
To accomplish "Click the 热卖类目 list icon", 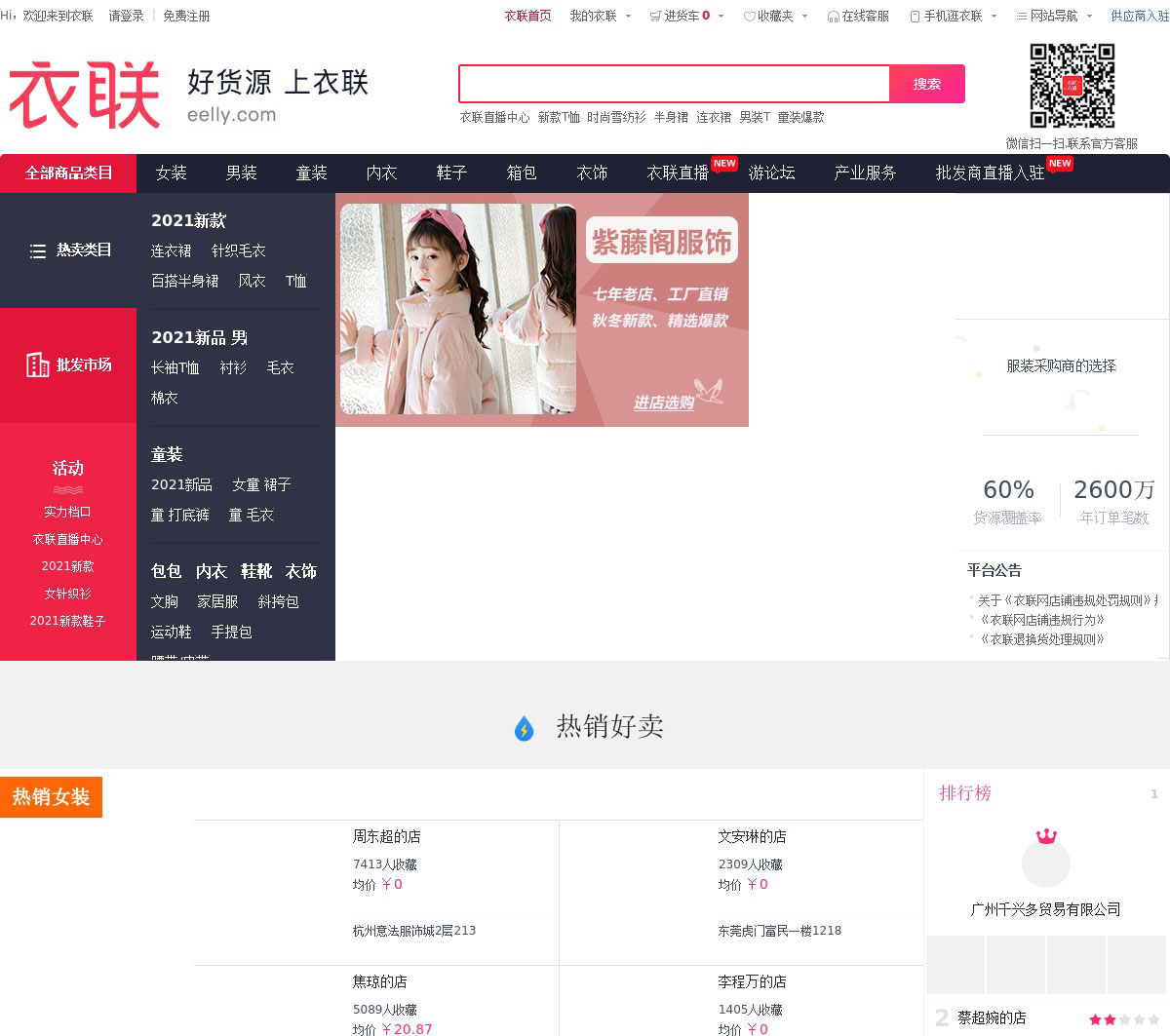I will click(38, 251).
